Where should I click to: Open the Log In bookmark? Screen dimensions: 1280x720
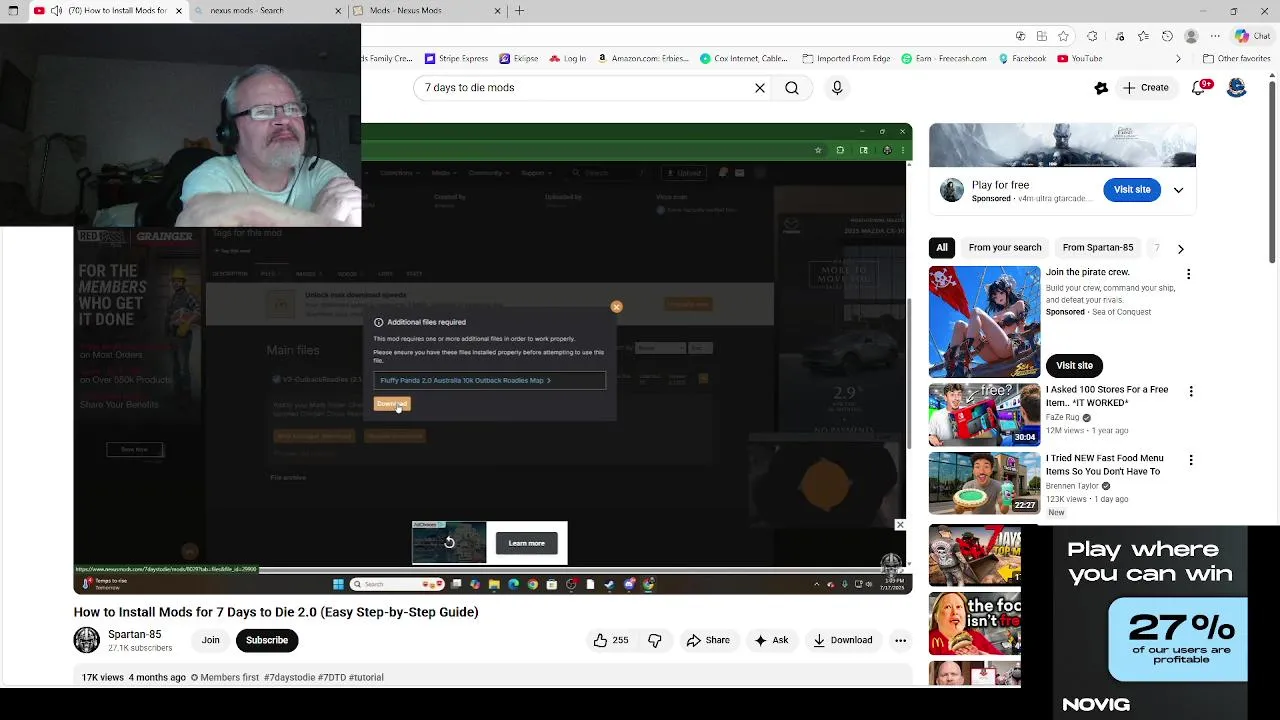568,59
